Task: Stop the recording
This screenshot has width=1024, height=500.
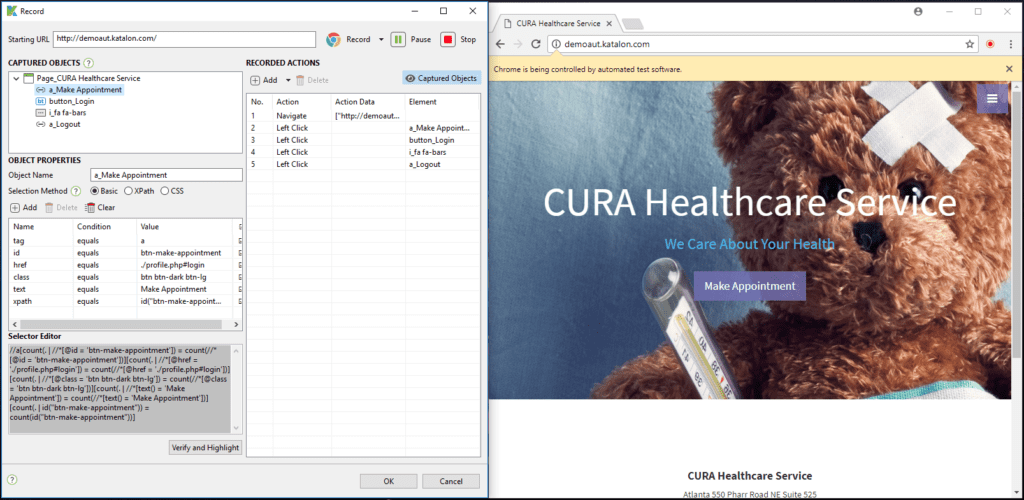Action: [458, 39]
